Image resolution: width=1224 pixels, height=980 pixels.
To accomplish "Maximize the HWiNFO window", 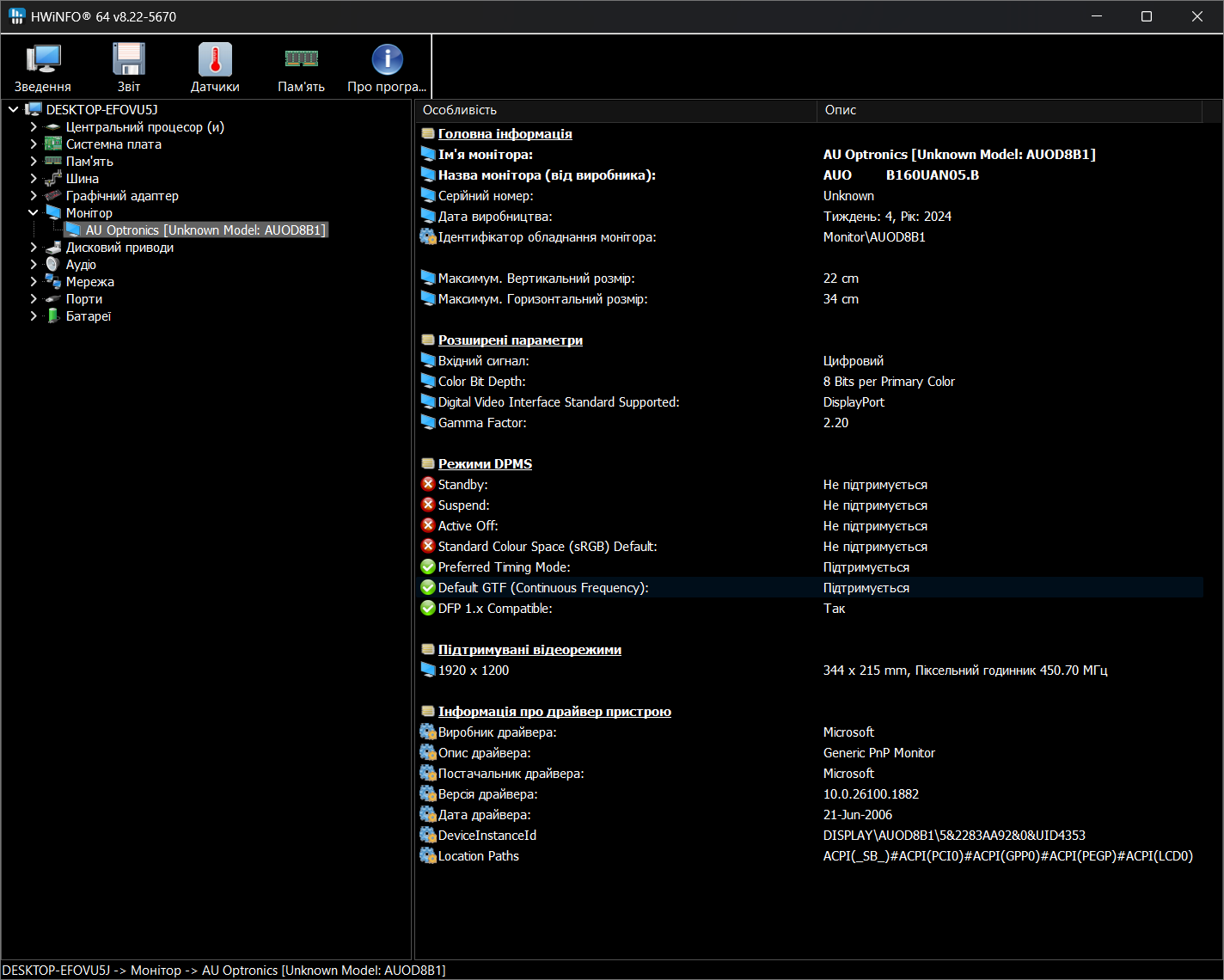I will pos(1146,16).
